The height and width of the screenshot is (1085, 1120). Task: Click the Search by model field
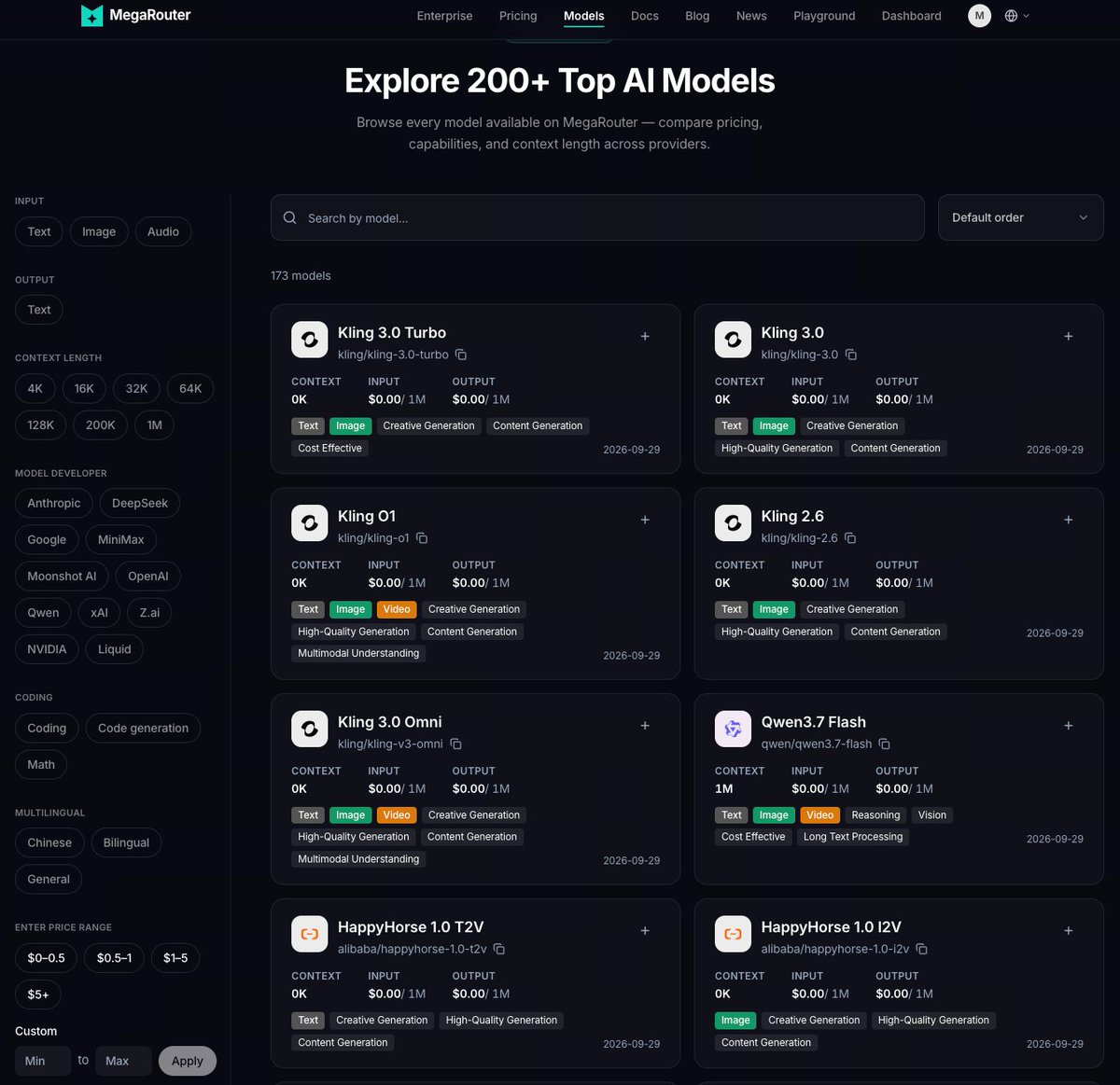[597, 217]
